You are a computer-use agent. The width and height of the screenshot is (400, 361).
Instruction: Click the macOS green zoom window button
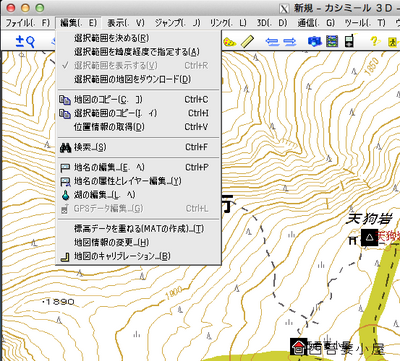[40, 8]
